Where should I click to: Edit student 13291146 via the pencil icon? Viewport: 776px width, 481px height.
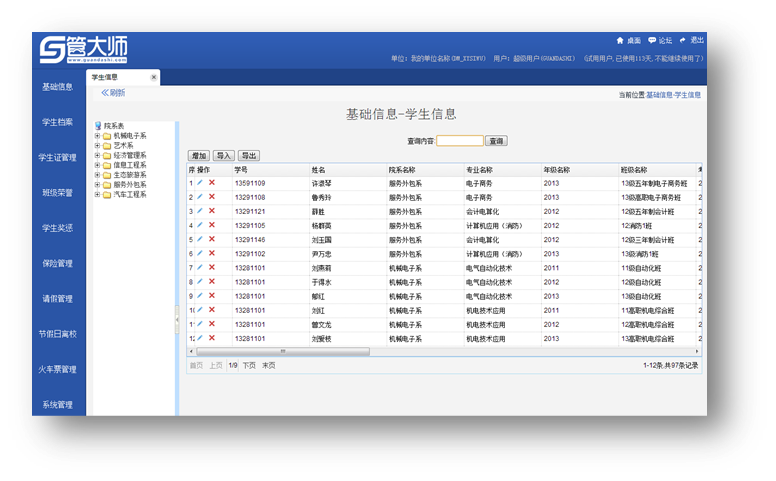point(200,239)
